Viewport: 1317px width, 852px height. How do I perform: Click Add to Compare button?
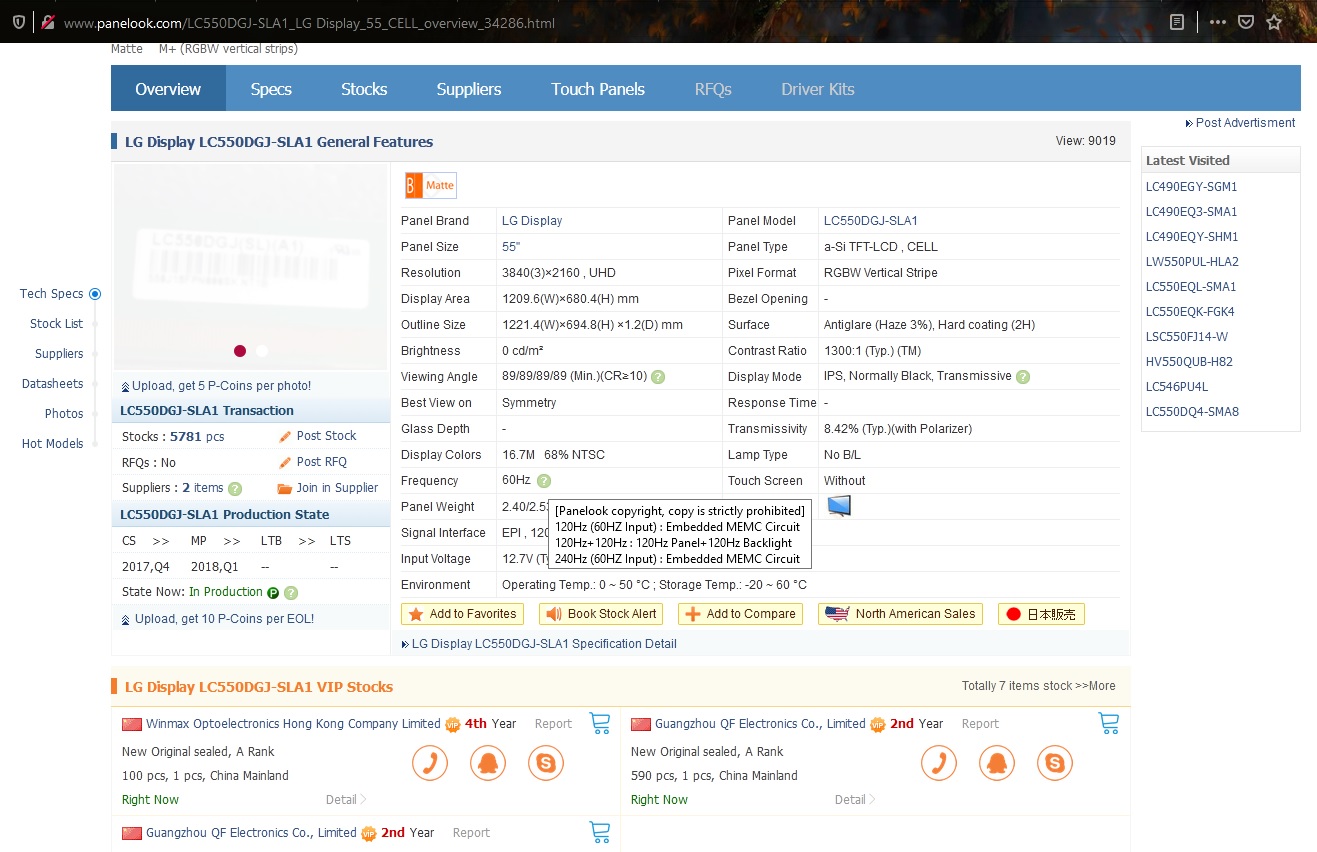coord(741,614)
